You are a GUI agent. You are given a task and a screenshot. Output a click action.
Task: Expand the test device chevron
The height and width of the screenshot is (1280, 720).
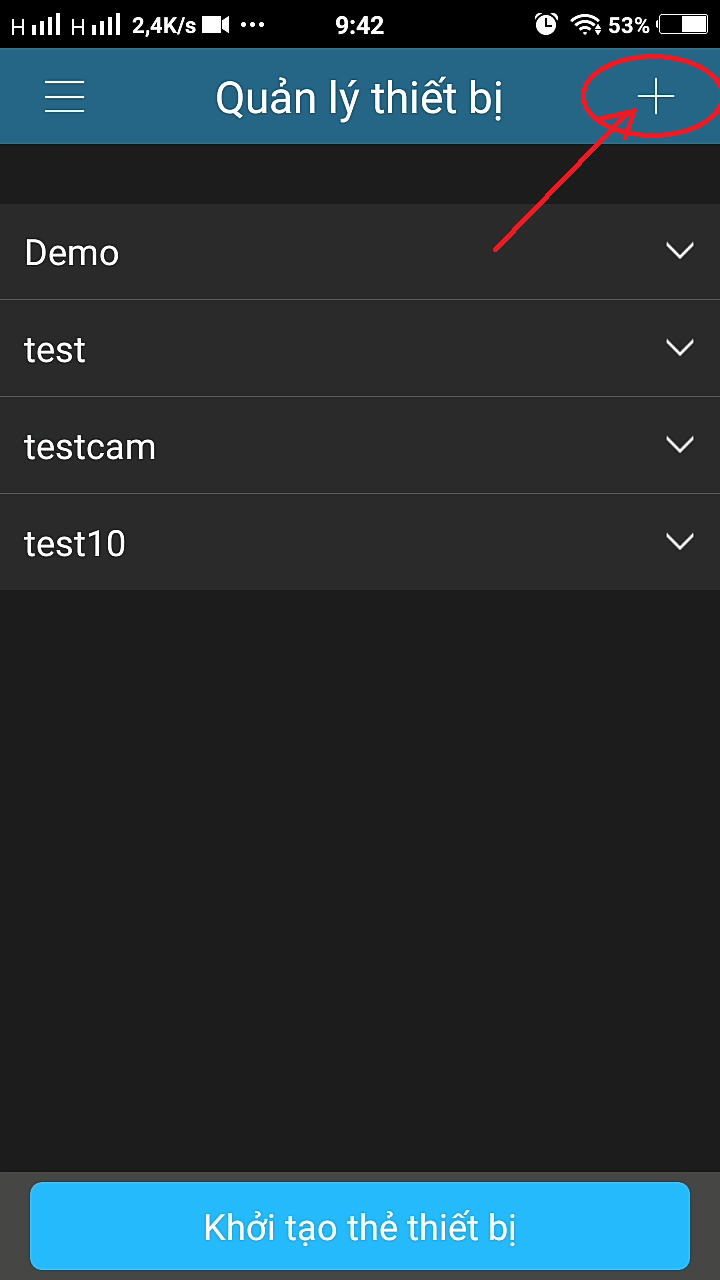tap(679, 348)
